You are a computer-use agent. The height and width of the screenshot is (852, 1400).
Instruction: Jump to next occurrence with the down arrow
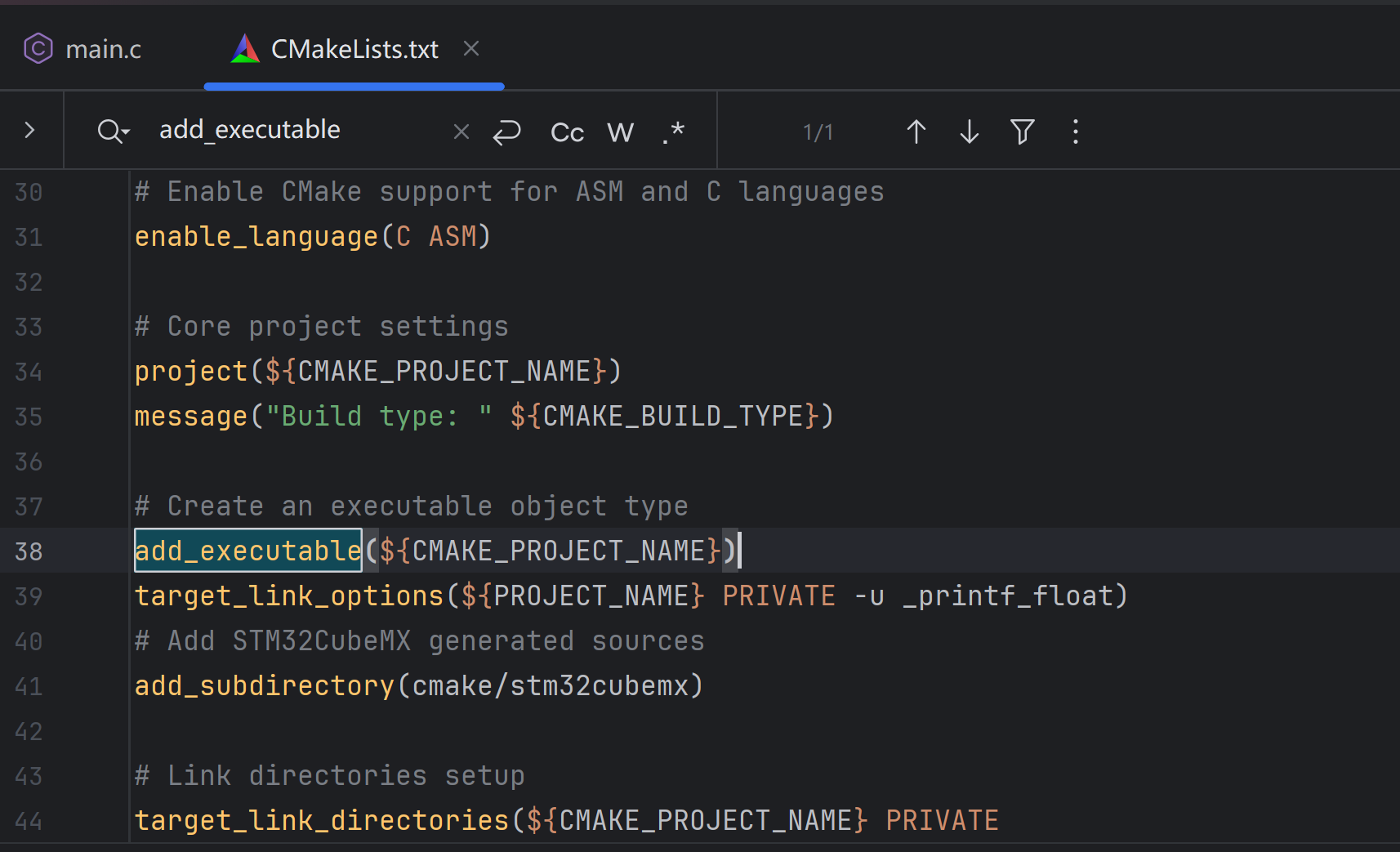[x=968, y=131]
